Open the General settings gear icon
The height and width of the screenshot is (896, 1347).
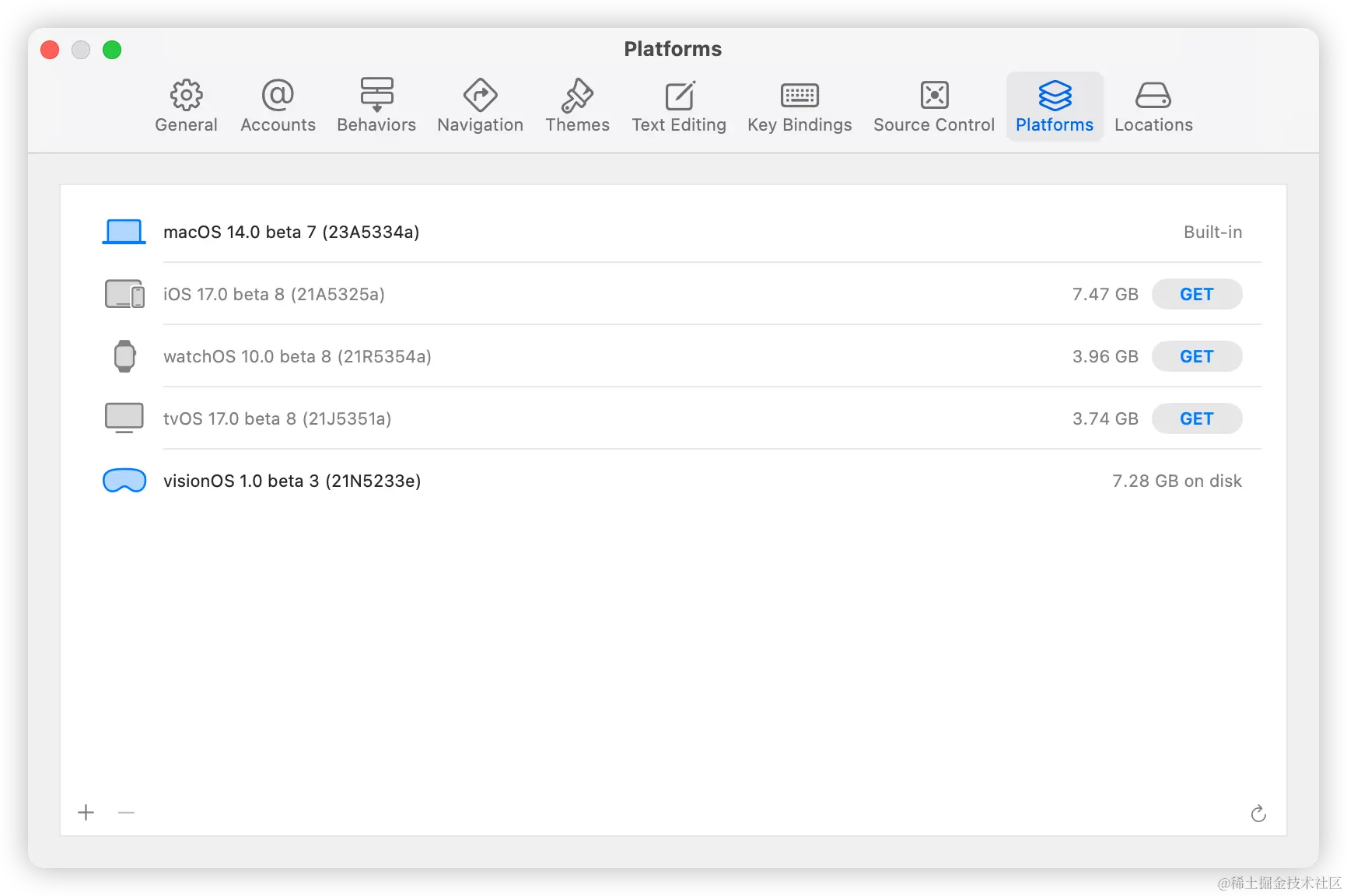[186, 95]
